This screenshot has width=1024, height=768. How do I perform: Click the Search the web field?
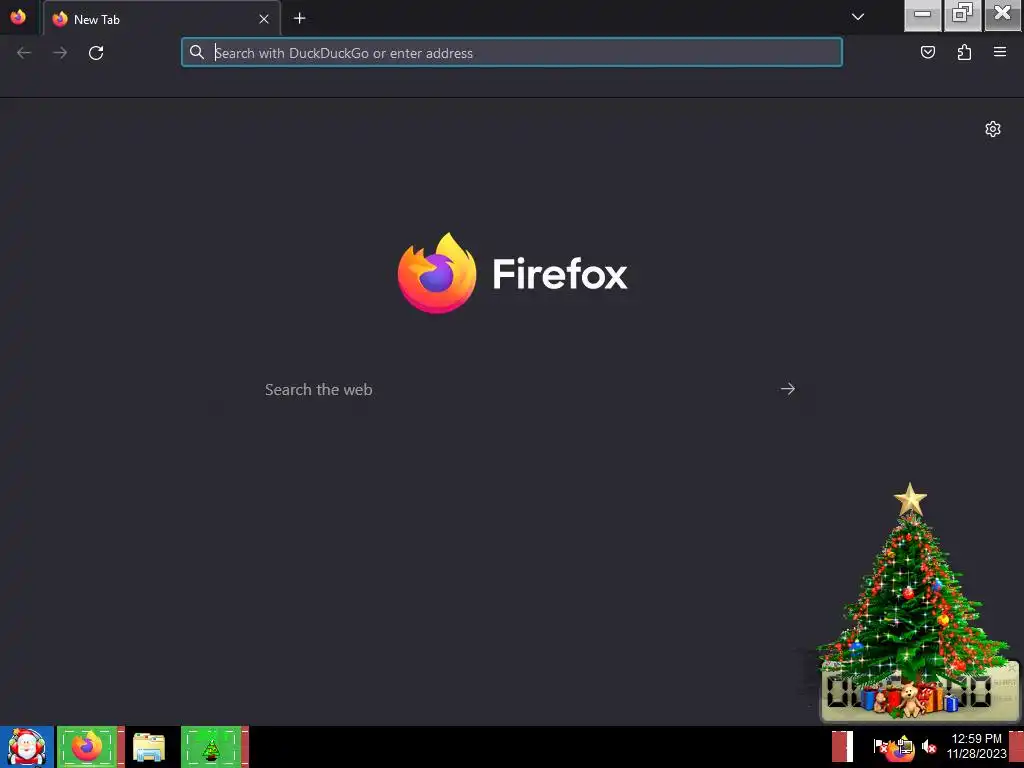(512, 389)
